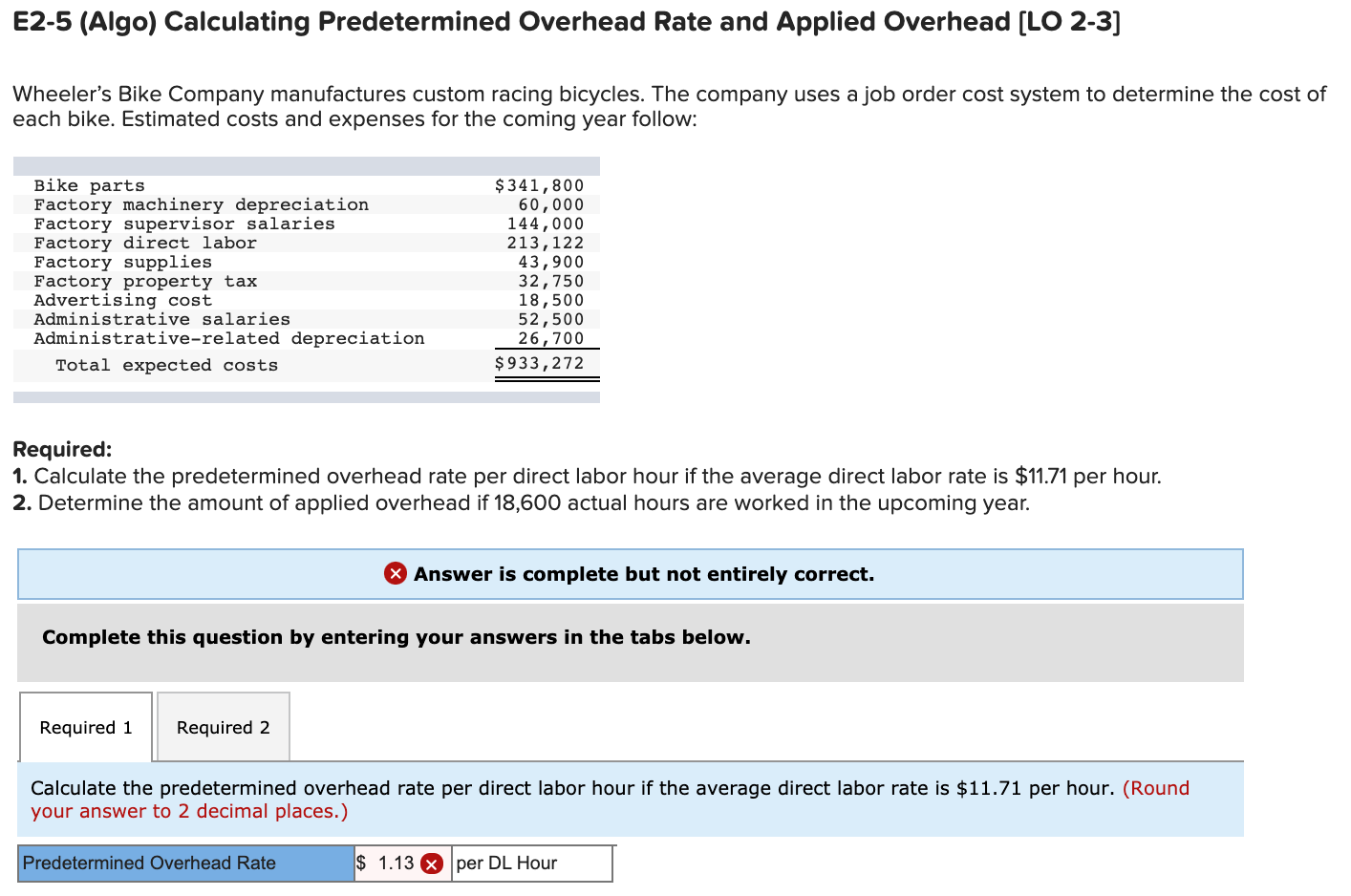This screenshot has width=1351, height=896.
Task: Select the Advertising cost row
Action: coord(307,300)
